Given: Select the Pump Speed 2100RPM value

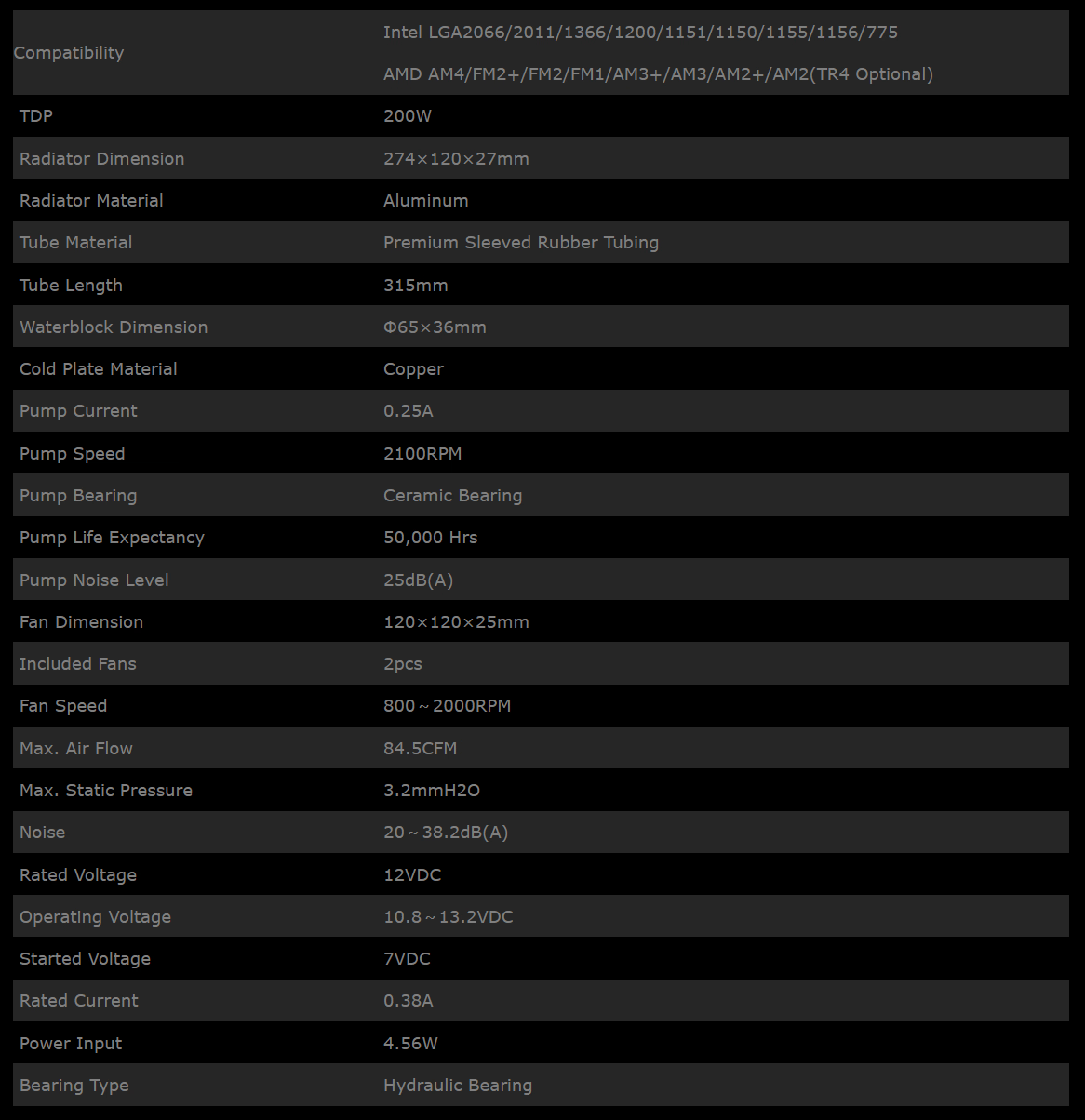Looking at the screenshot, I should point(422,454).
